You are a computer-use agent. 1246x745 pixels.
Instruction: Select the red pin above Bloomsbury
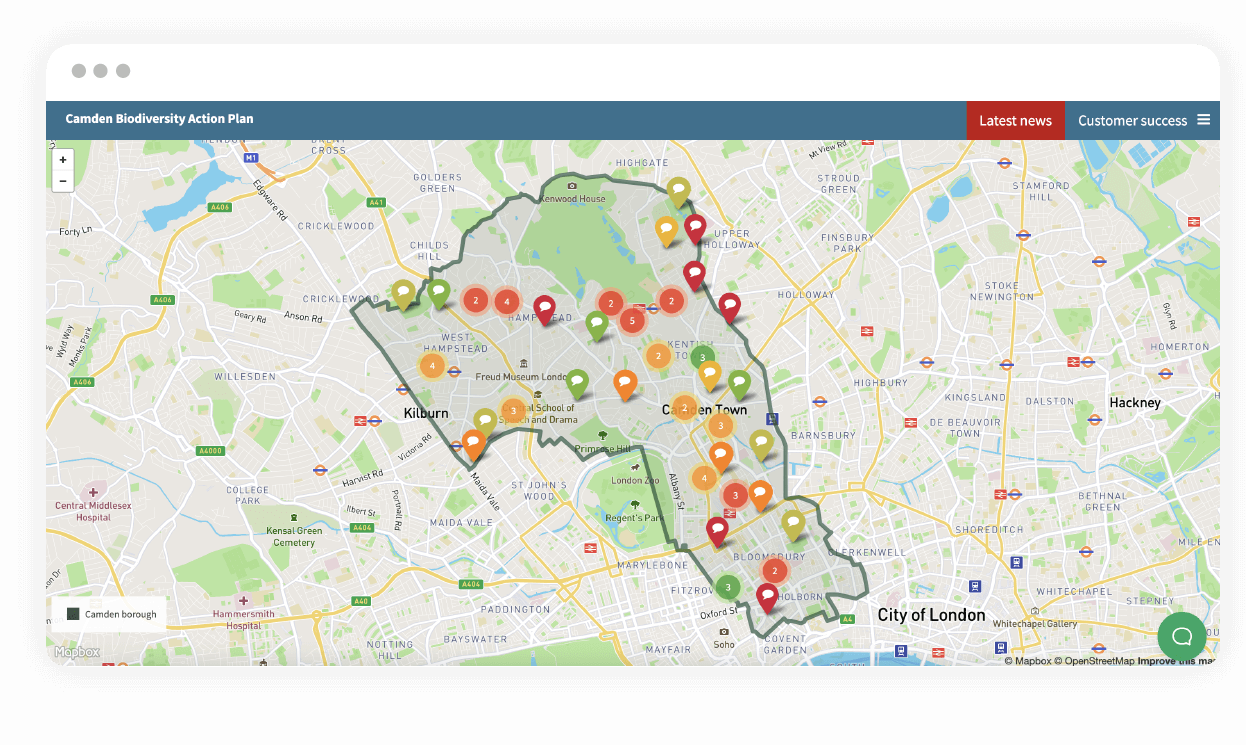pyautogui.click(x=717, y=532)
